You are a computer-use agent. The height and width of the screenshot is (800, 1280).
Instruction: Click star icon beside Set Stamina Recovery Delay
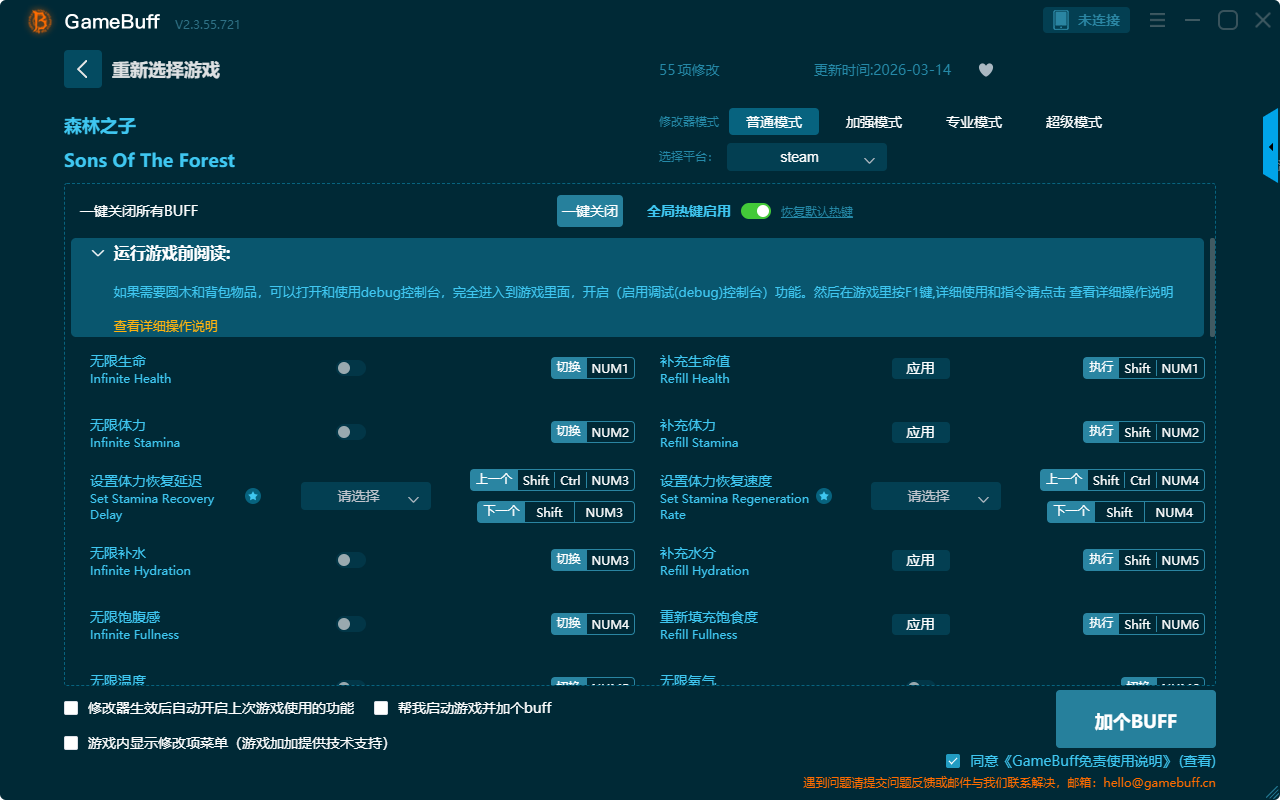[x=253, y=496]
